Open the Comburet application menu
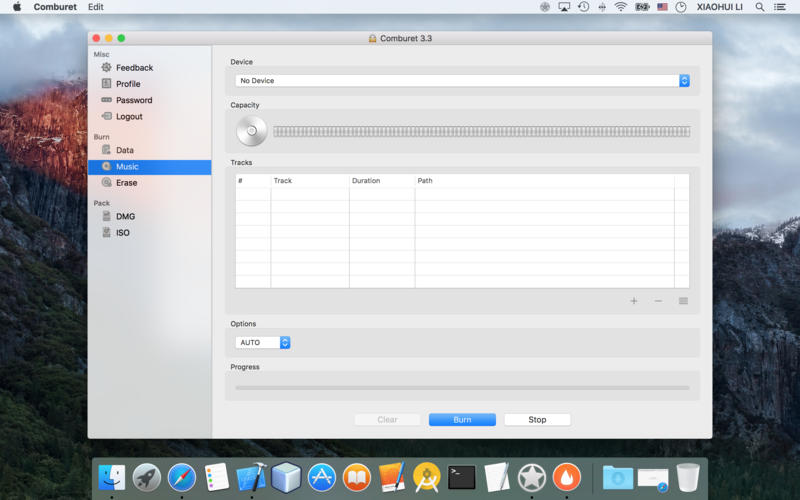Image resolution: width=800 pixels, height=500 pixels. [x=55, y=7]
